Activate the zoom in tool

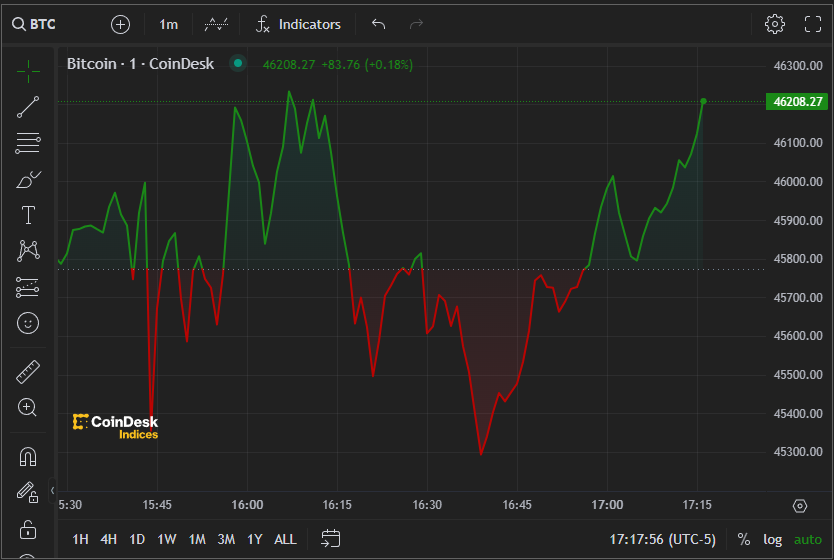click(28, 407)
